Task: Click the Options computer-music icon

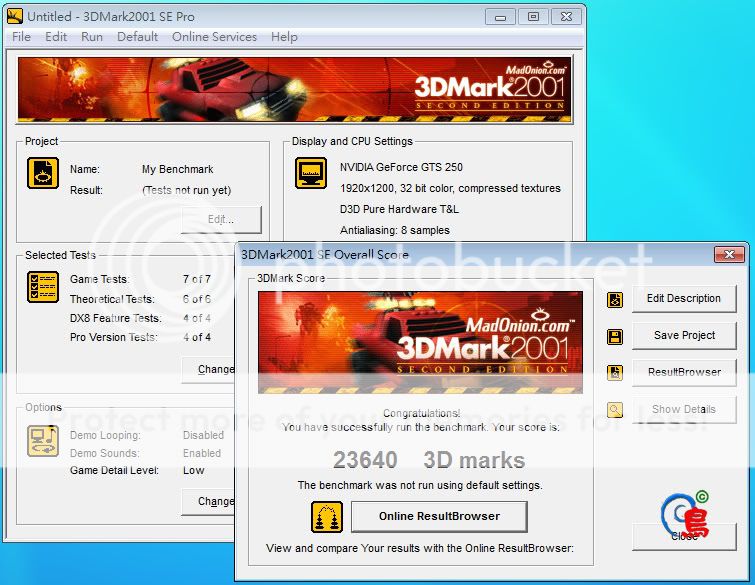Action: tap(42, 440)
